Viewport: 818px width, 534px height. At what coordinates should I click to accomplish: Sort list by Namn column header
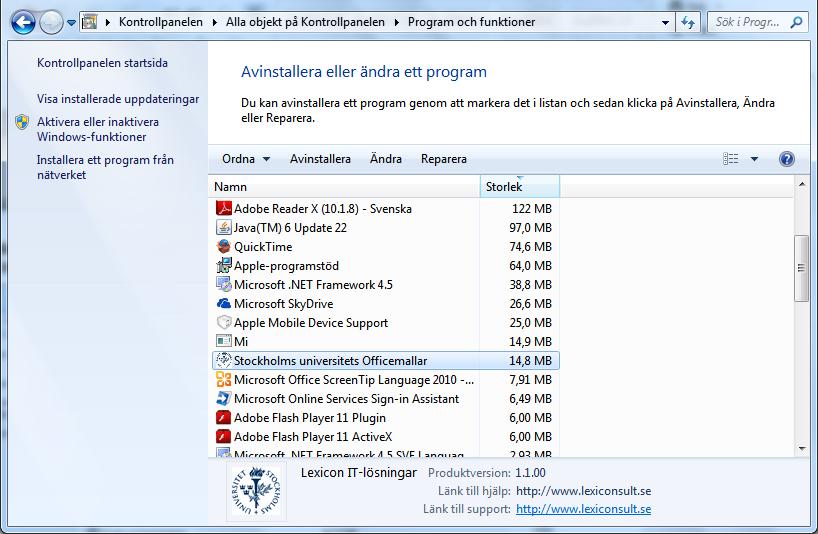(x=344, y=187)
